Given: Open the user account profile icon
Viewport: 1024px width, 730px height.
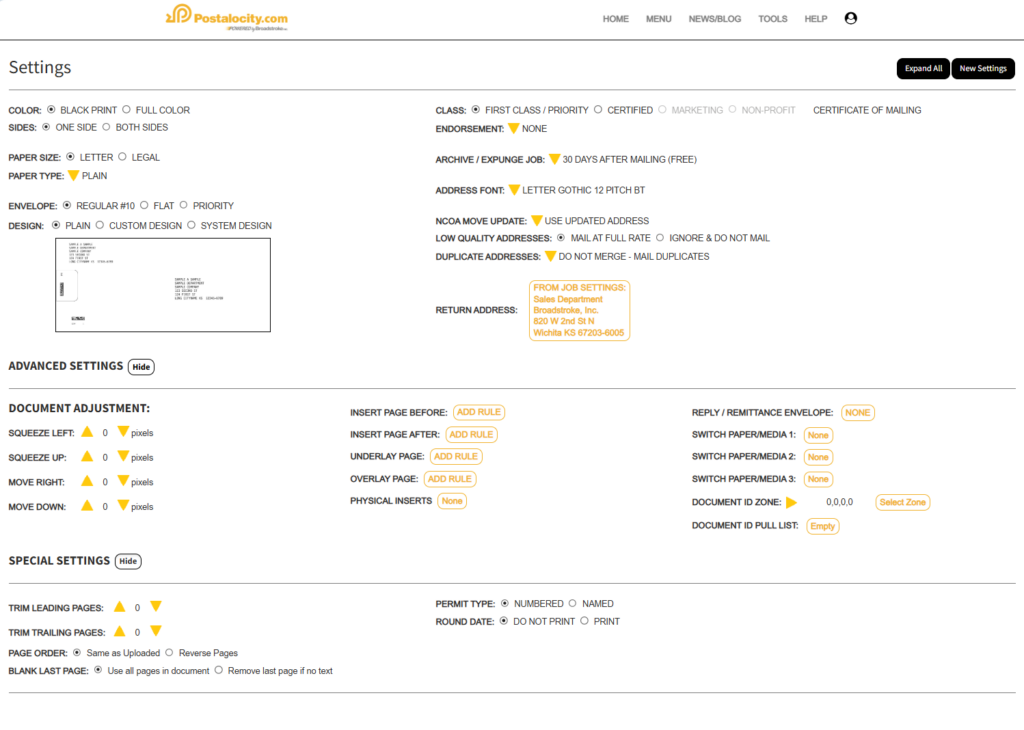Looking at the screenshot, I should pos(850,18).
